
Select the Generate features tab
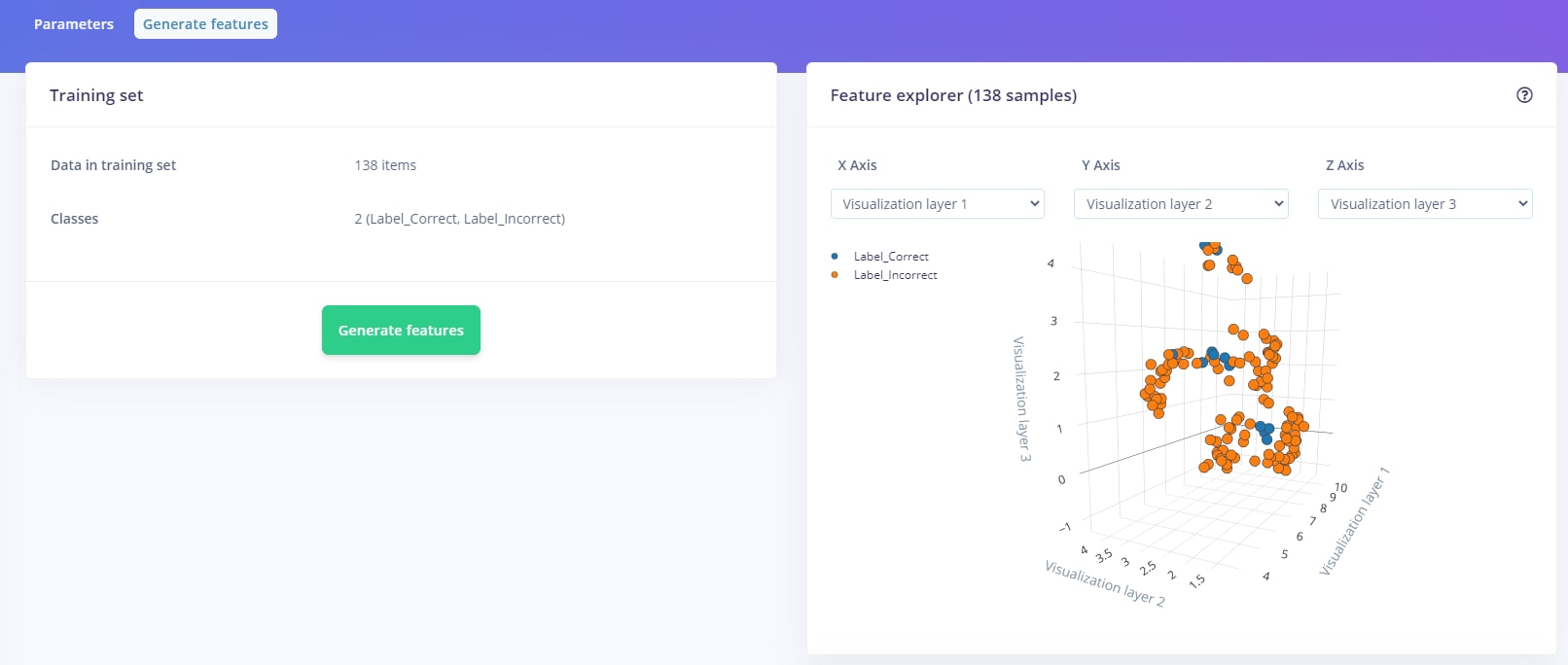pyautogui.click(x=205, y=24)
